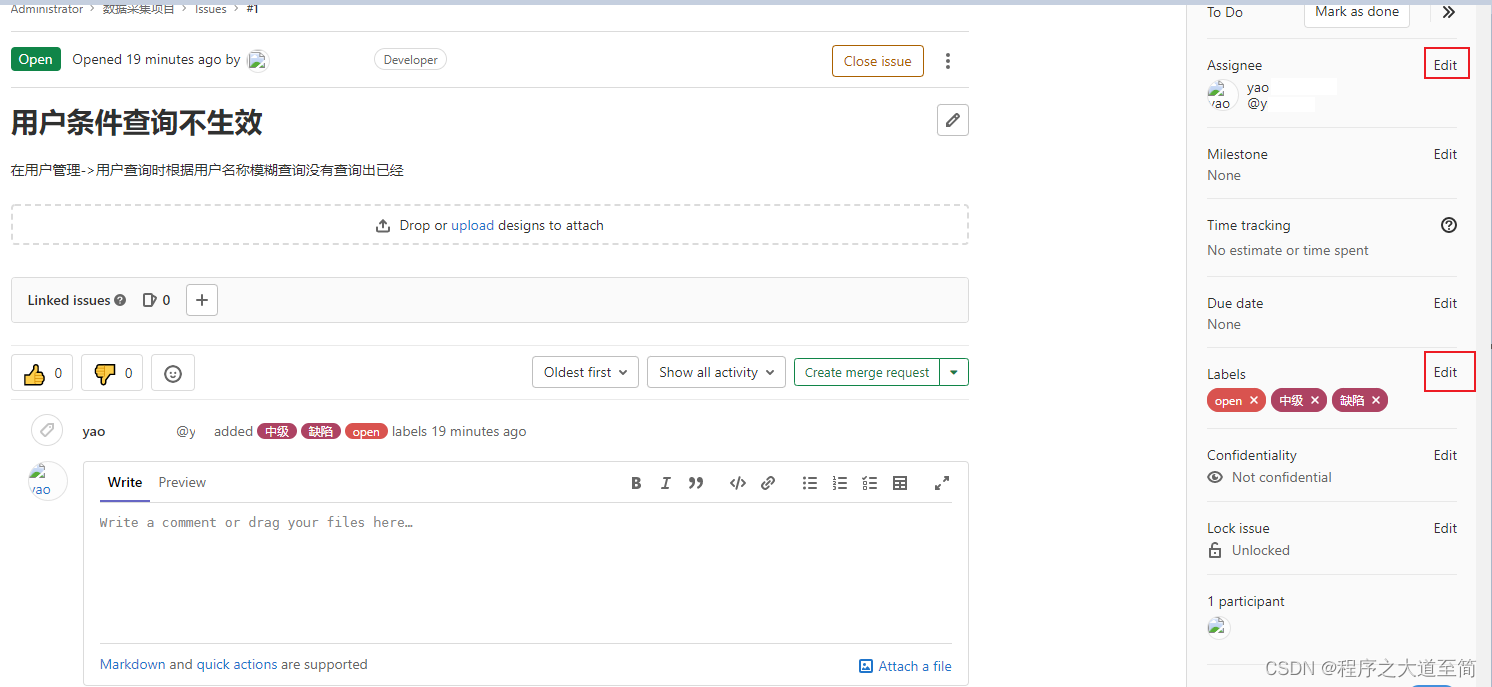Remove the 中级 label with X
The width and height of the screenshot is (1492, 687).
coord(1315,400)
